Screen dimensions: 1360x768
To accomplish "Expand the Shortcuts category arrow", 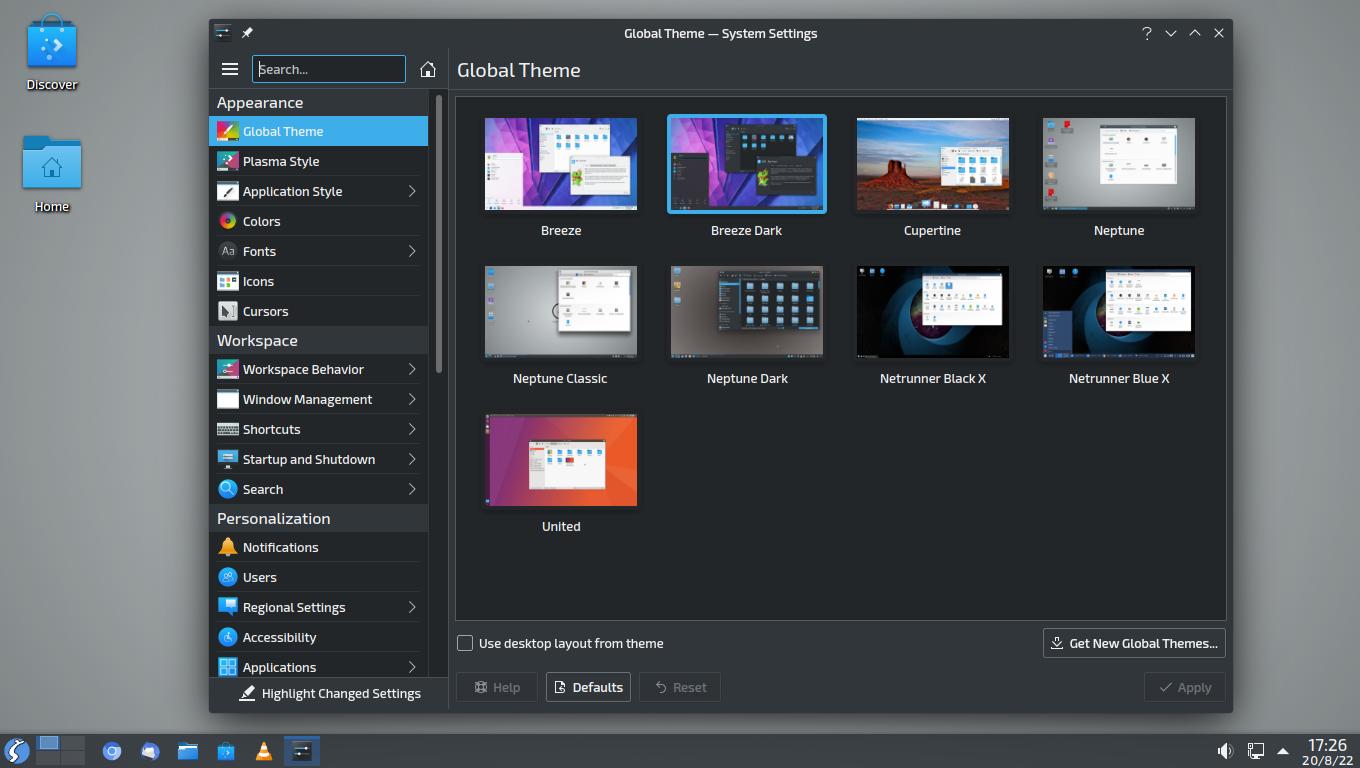I will pos(412,429).
